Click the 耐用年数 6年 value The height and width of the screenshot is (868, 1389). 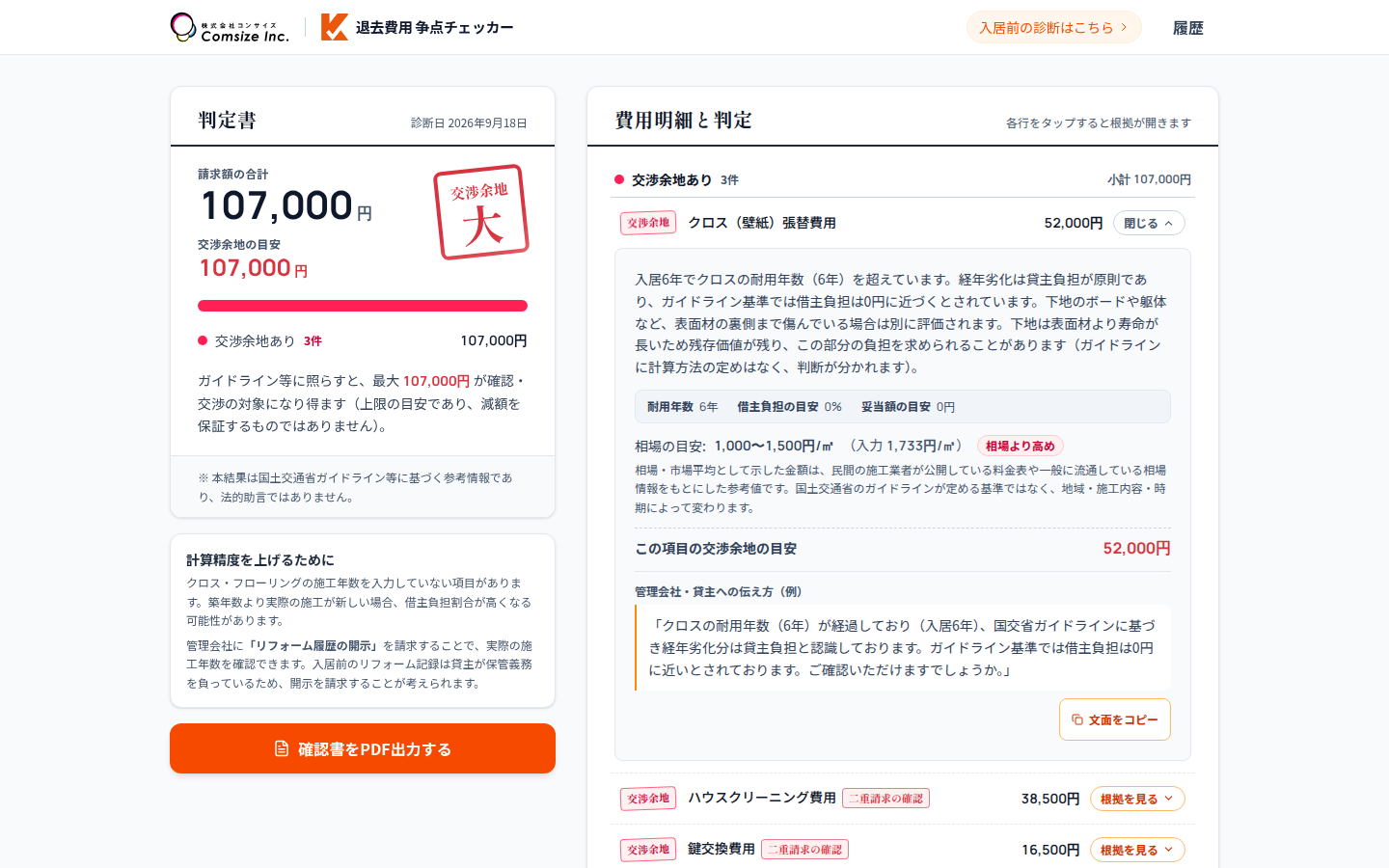[x=683, y=407]
